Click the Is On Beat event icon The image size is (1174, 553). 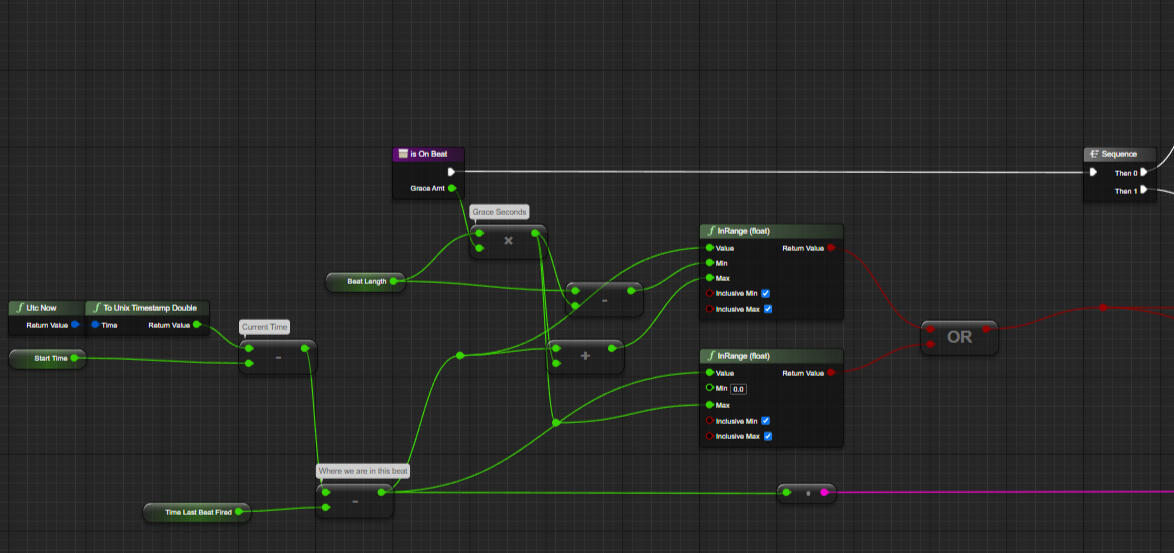[x=402, y=154]
